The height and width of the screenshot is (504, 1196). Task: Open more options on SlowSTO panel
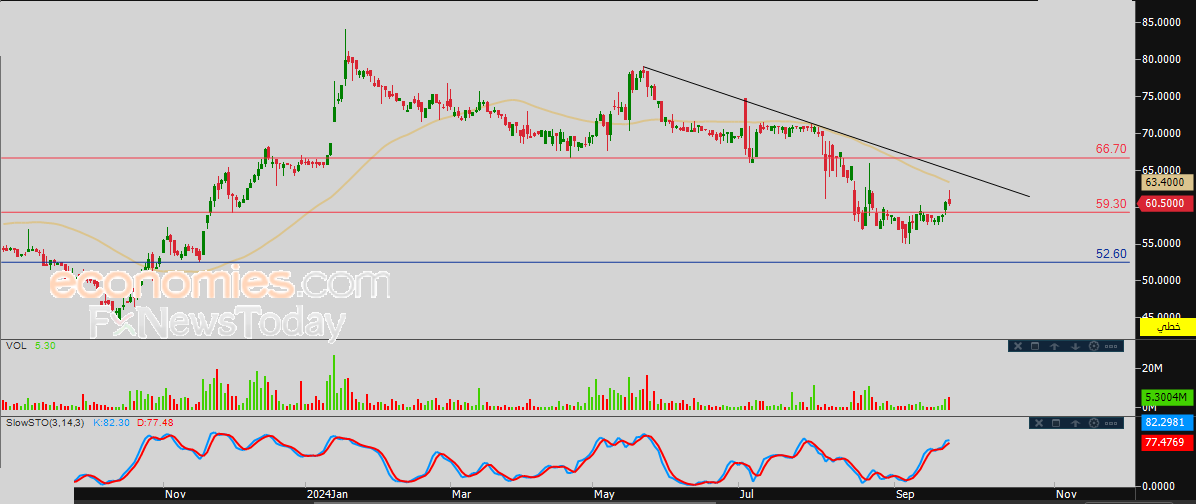coord(1111,423)
